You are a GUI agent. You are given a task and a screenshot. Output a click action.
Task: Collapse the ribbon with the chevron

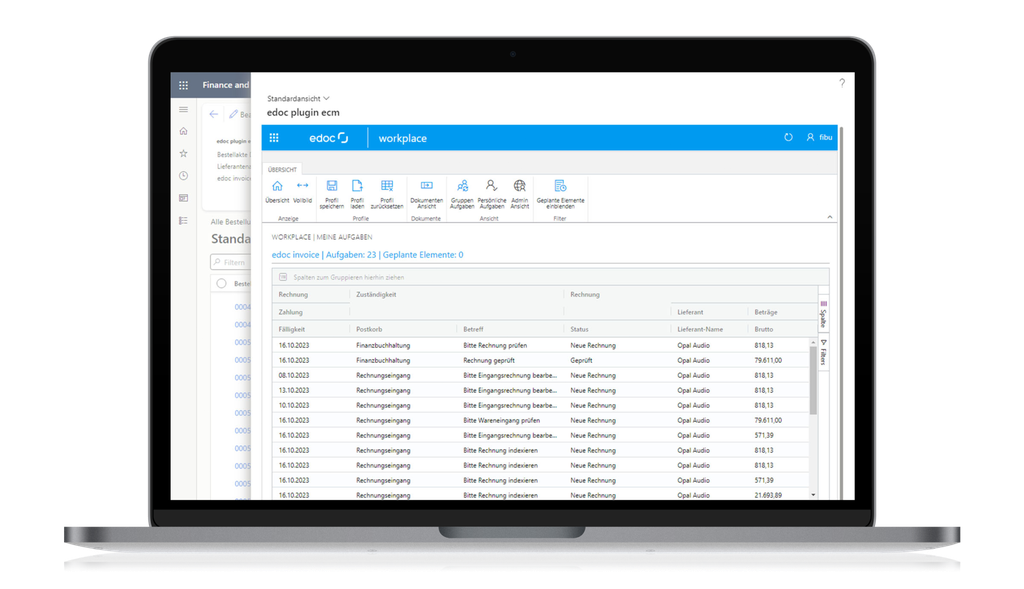[x=829, y=217]
